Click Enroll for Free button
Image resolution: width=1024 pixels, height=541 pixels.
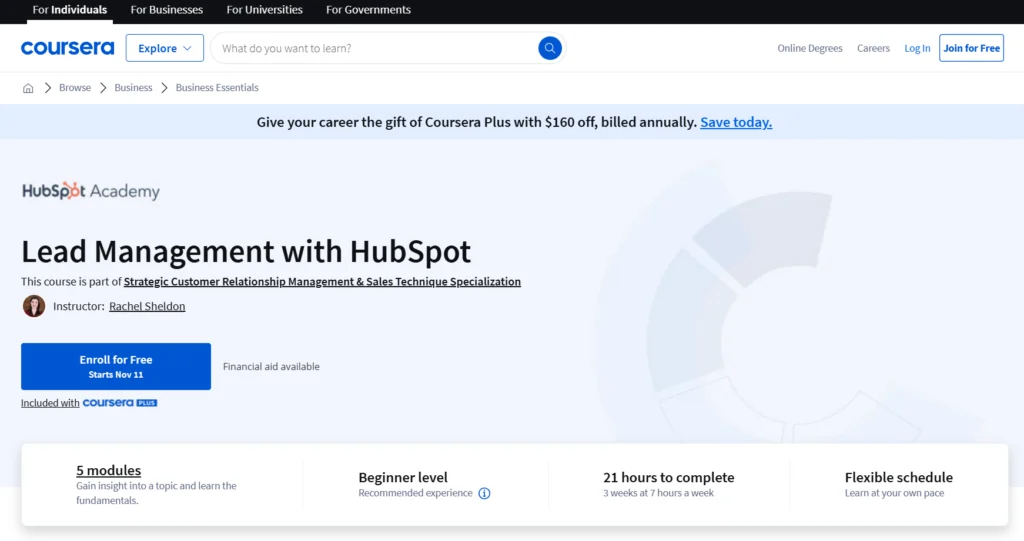point(116,367)
